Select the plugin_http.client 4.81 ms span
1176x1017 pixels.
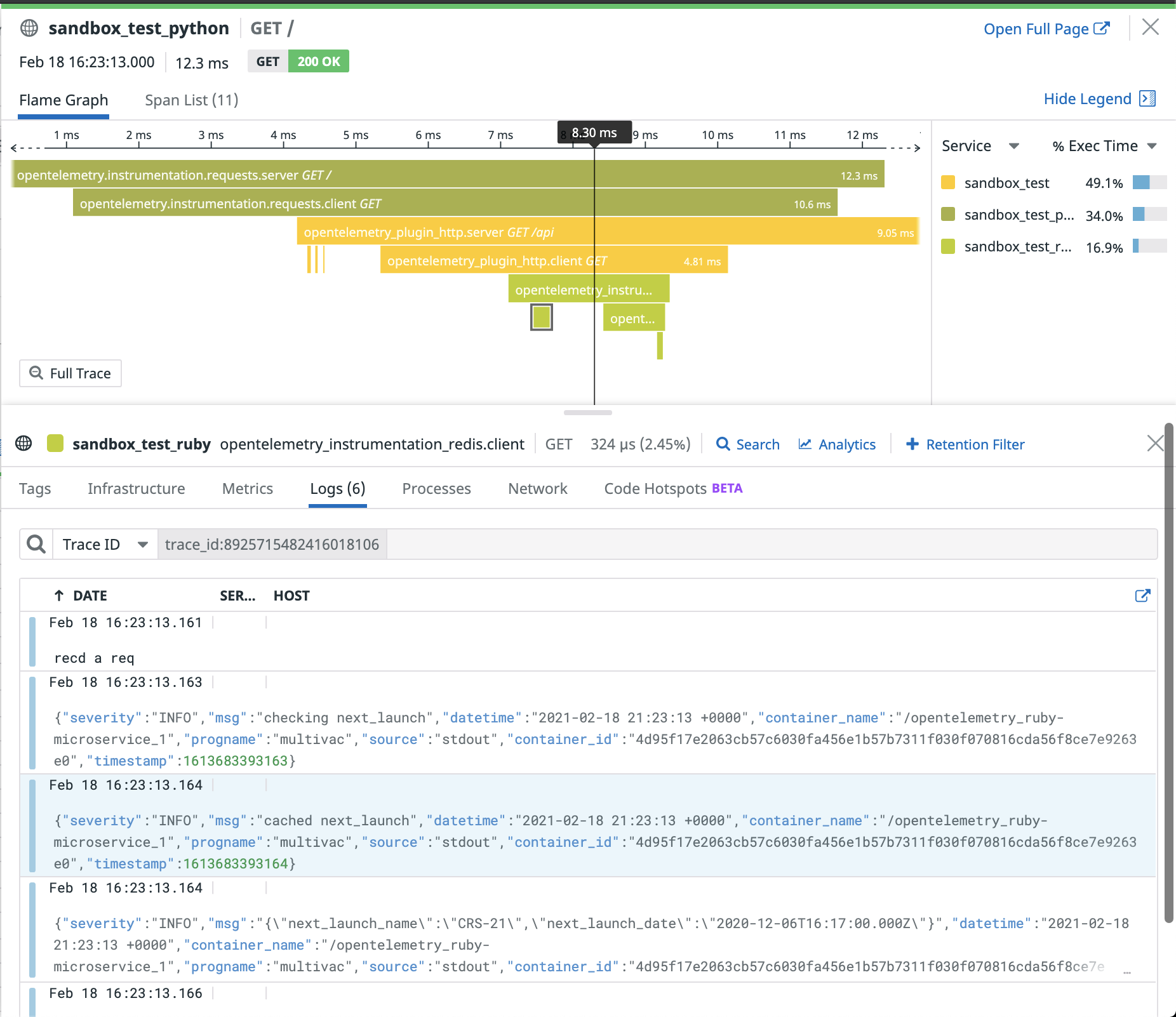point(554,260)
